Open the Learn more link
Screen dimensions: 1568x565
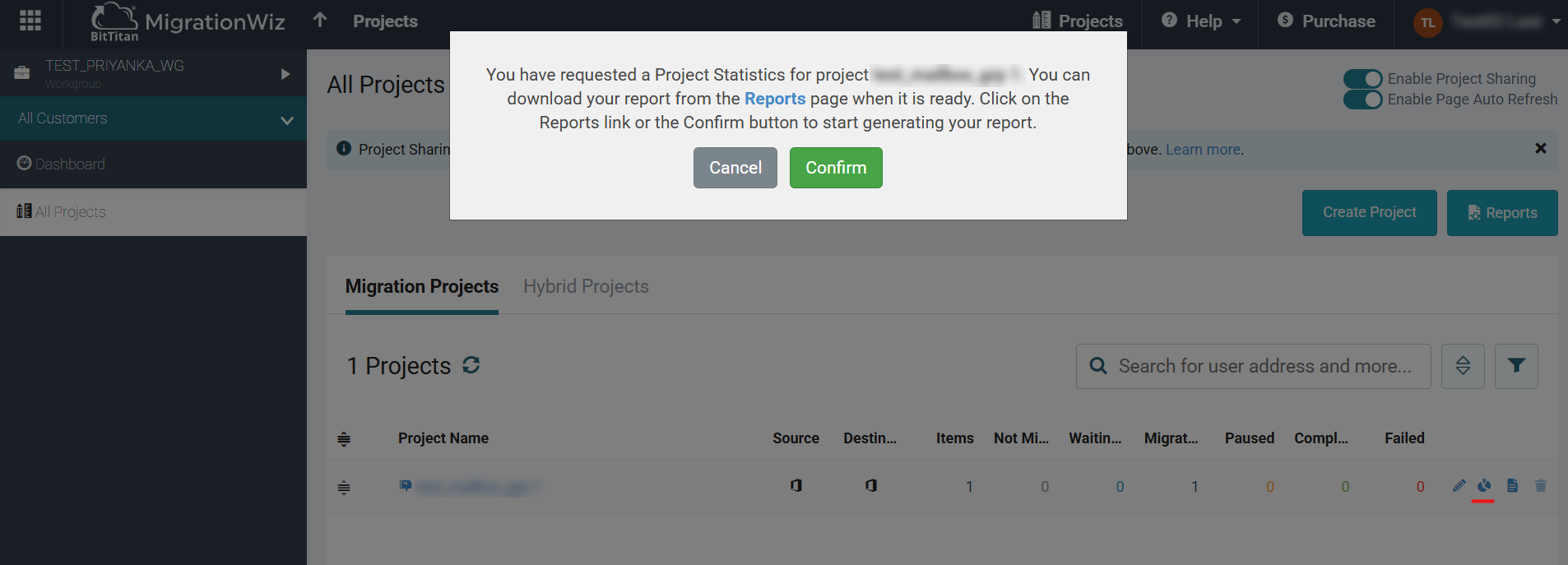coord(1203,150)
